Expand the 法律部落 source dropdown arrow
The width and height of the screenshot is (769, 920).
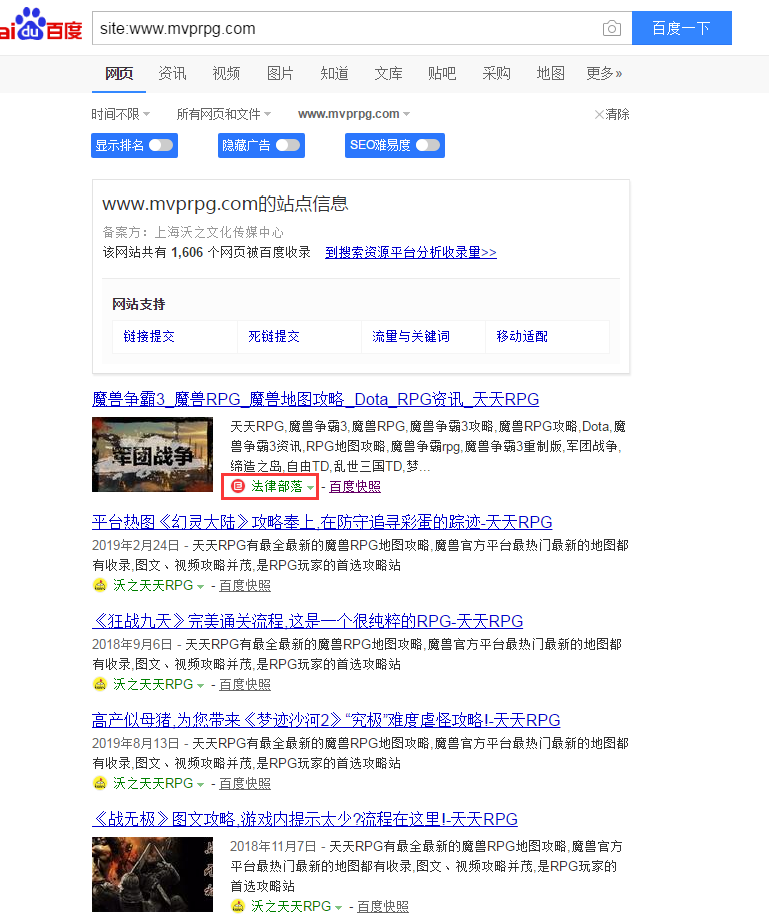click(310, 488)
